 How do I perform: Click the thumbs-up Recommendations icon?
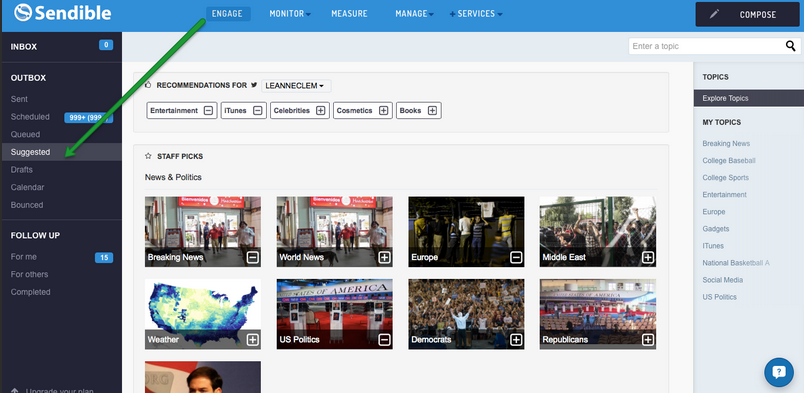pyautogui.click(x=148, y=85)
